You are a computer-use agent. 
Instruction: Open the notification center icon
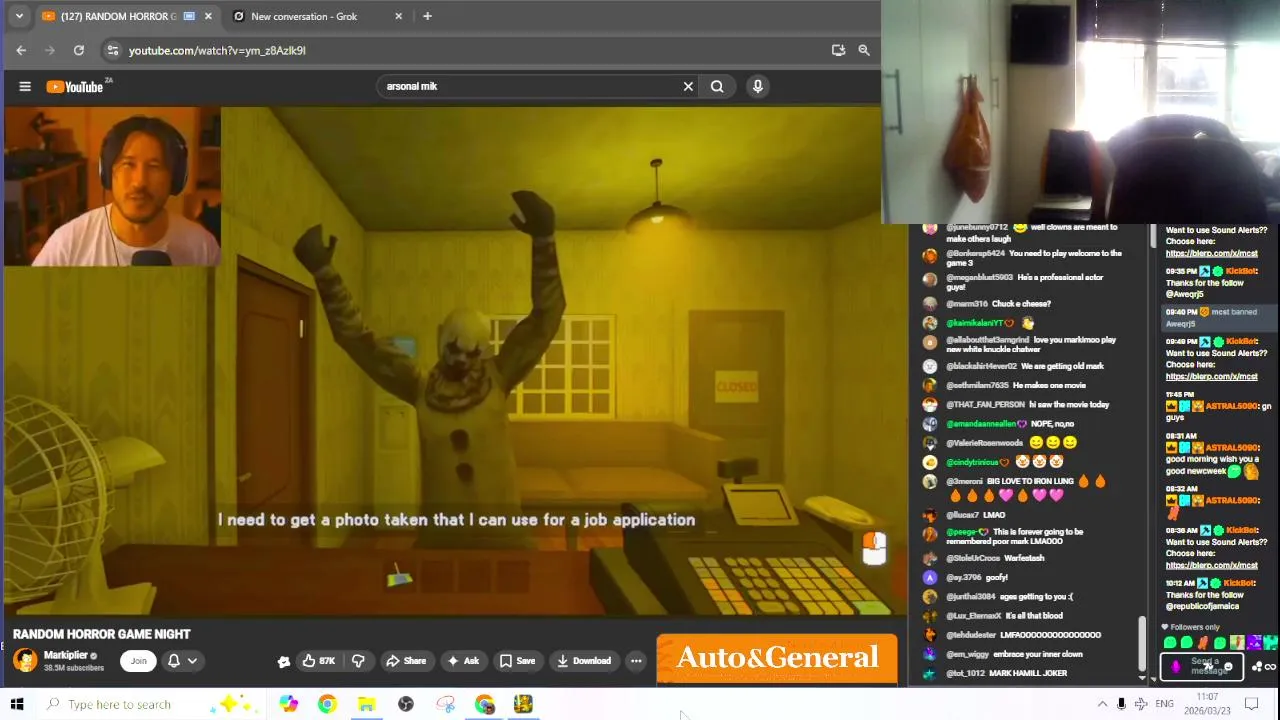pyautogui.click(x=1251, y=704)
